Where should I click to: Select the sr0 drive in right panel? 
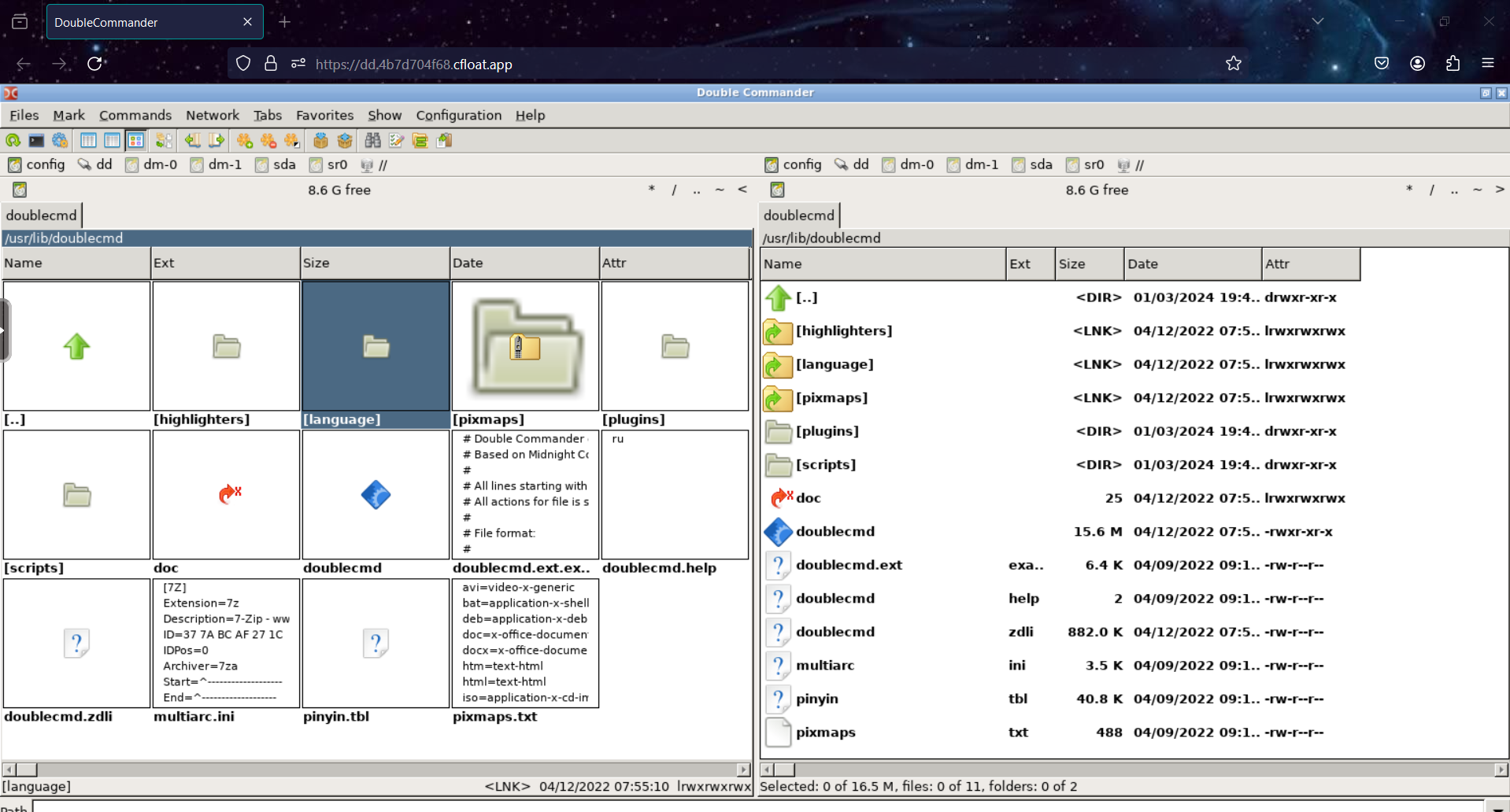click(x=1085, y=164)
